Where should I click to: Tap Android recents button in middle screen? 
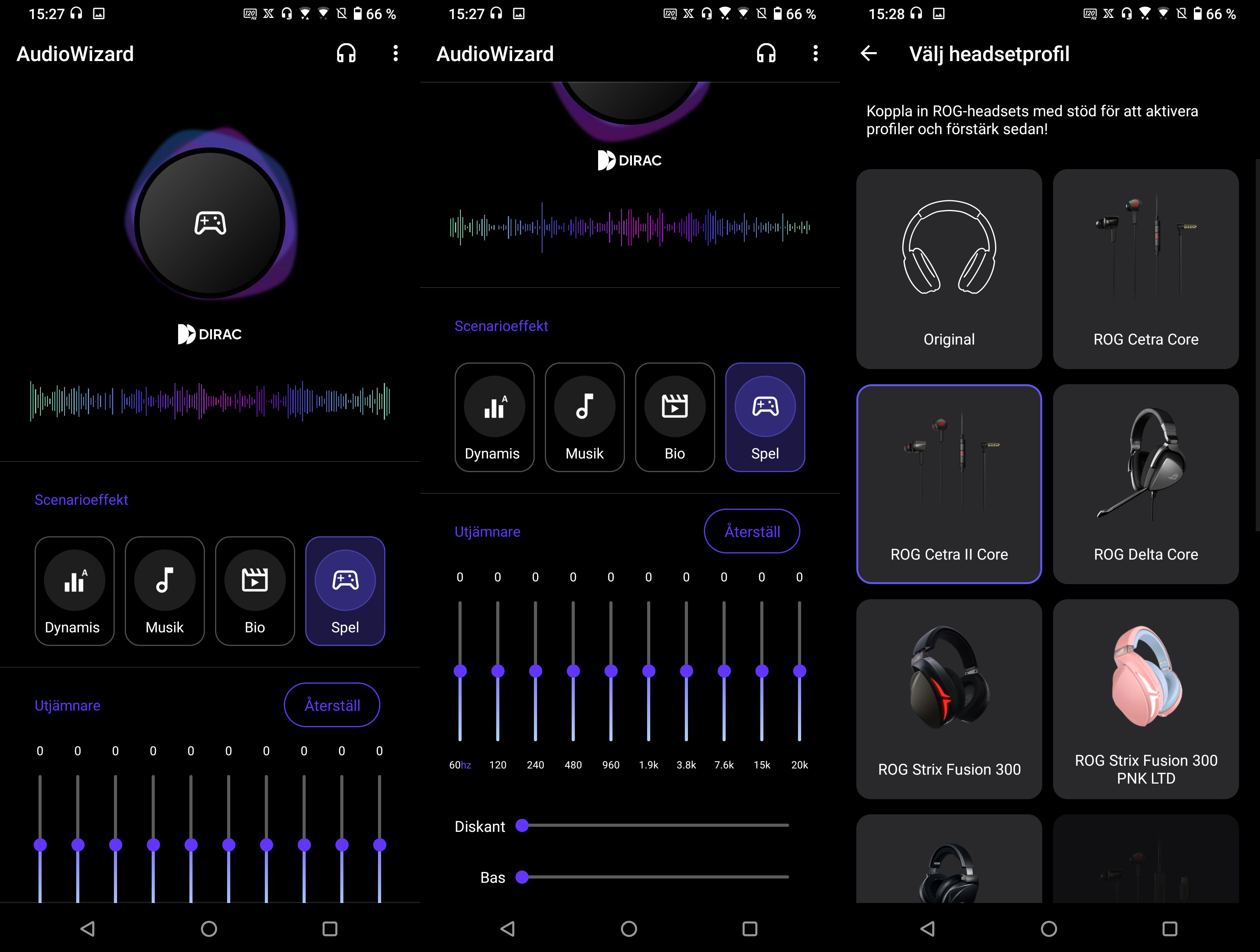(750, 929)
